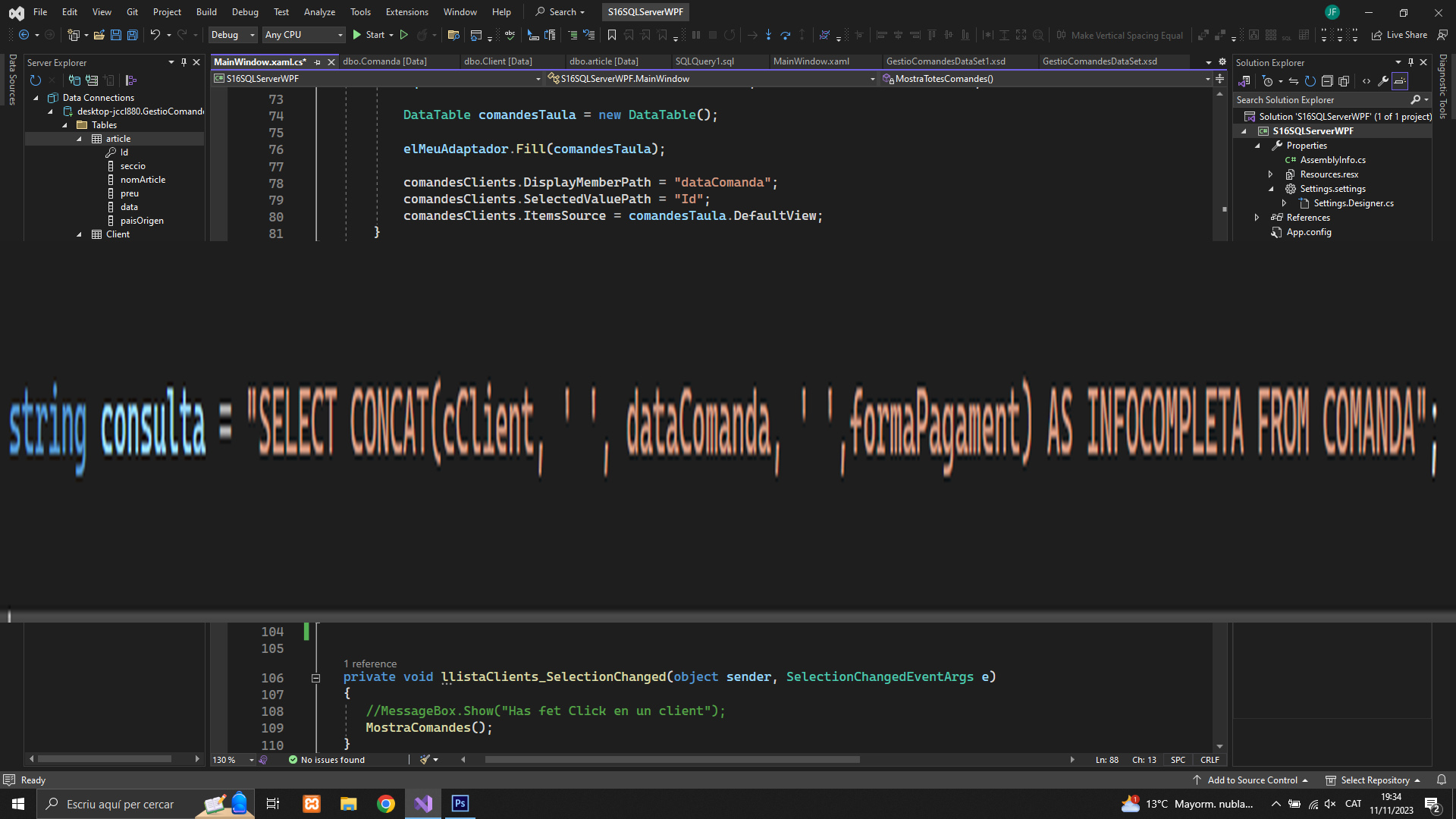Click the Live Share button
The width and height of the screenshot is (1456, 819).
point(1399,35)
